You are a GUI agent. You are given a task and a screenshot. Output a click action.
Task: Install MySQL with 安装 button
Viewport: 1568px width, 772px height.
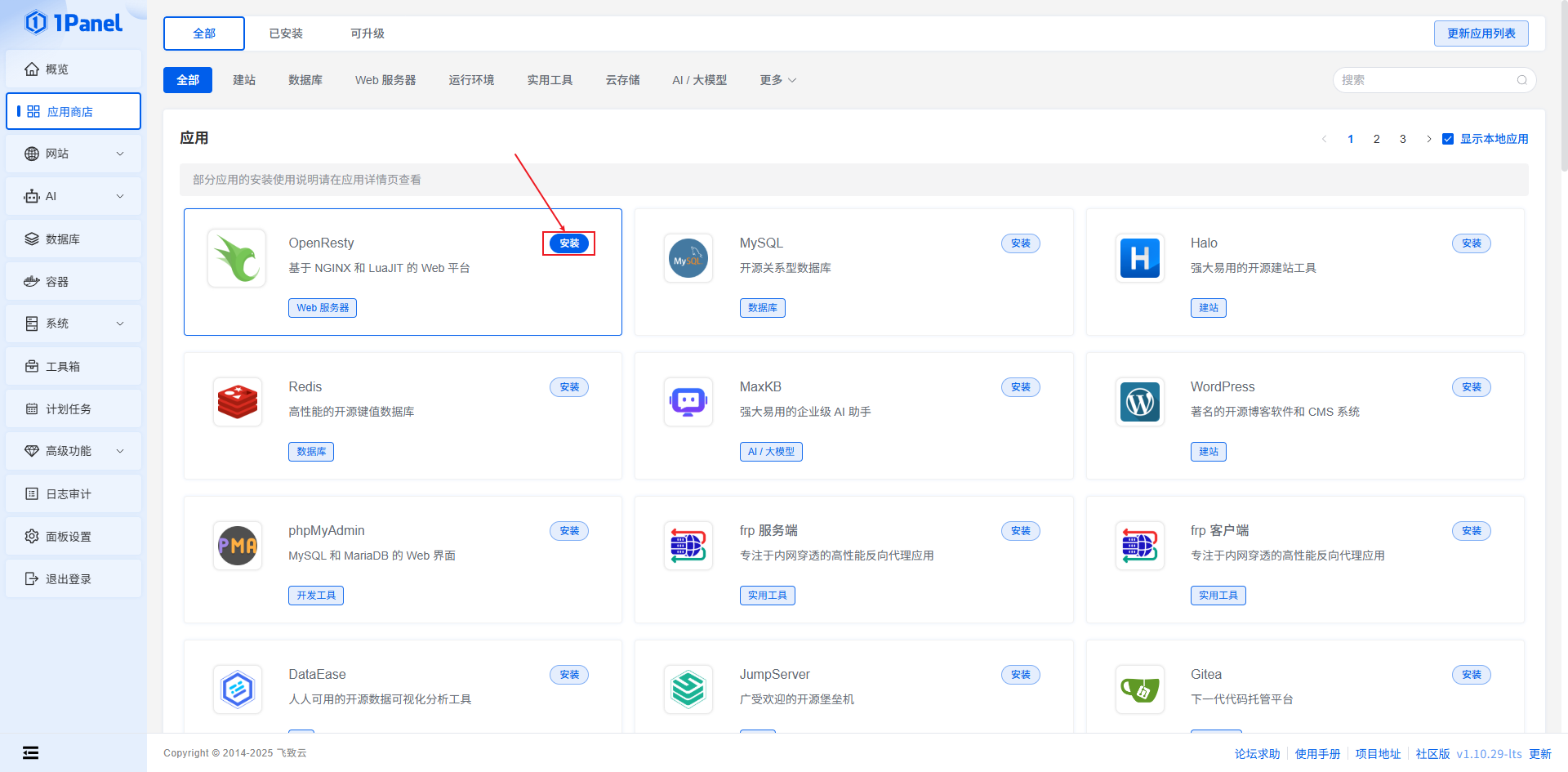click(1021, 243)
